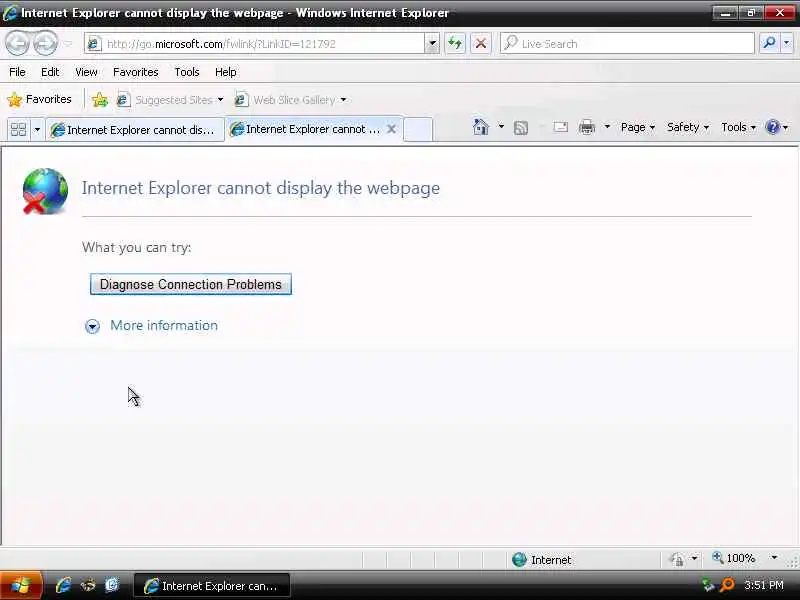
Task: Click the More information link text
Action: click(x=164, y=326)
